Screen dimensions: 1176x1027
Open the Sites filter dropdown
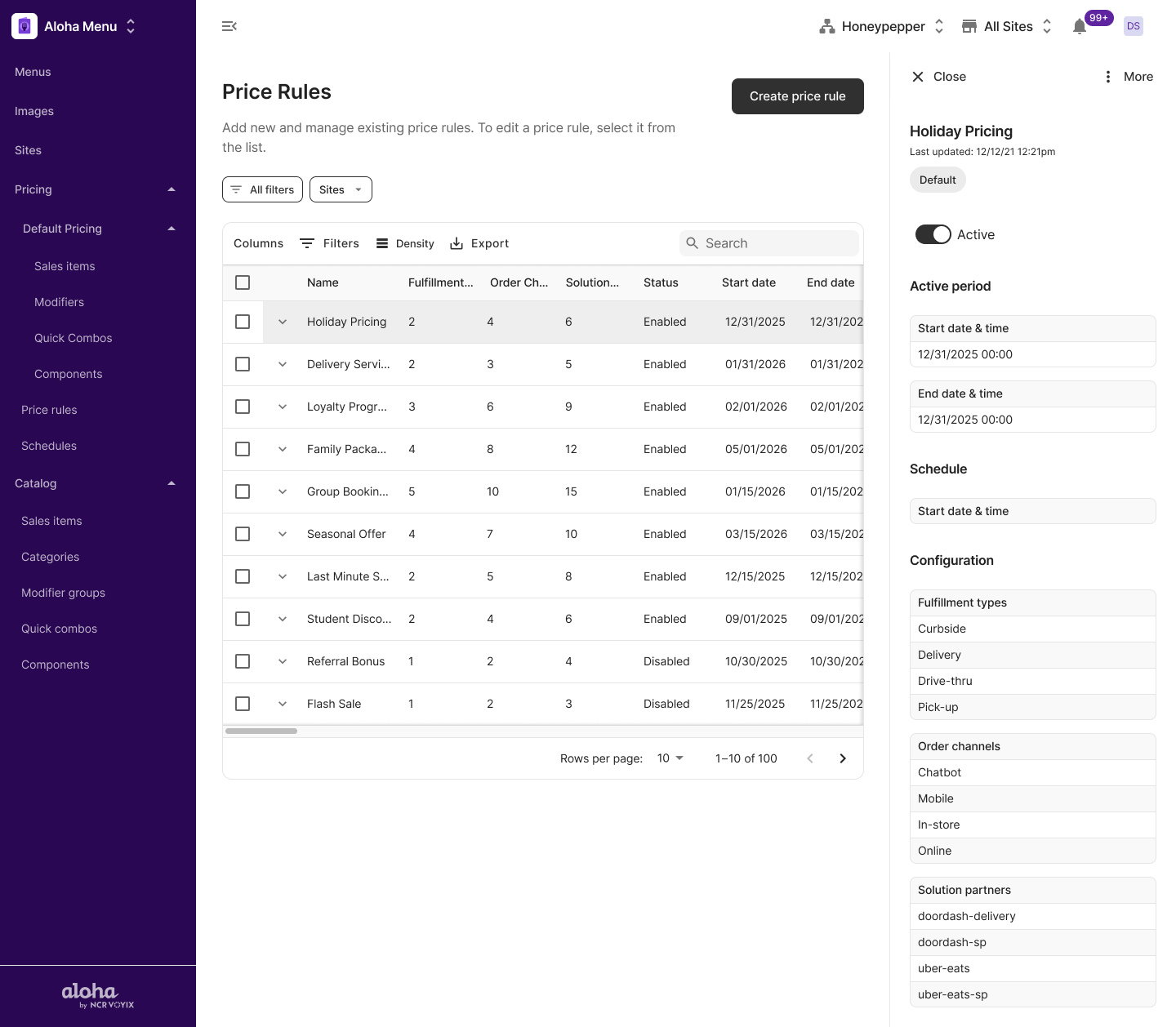coord(341,189)
